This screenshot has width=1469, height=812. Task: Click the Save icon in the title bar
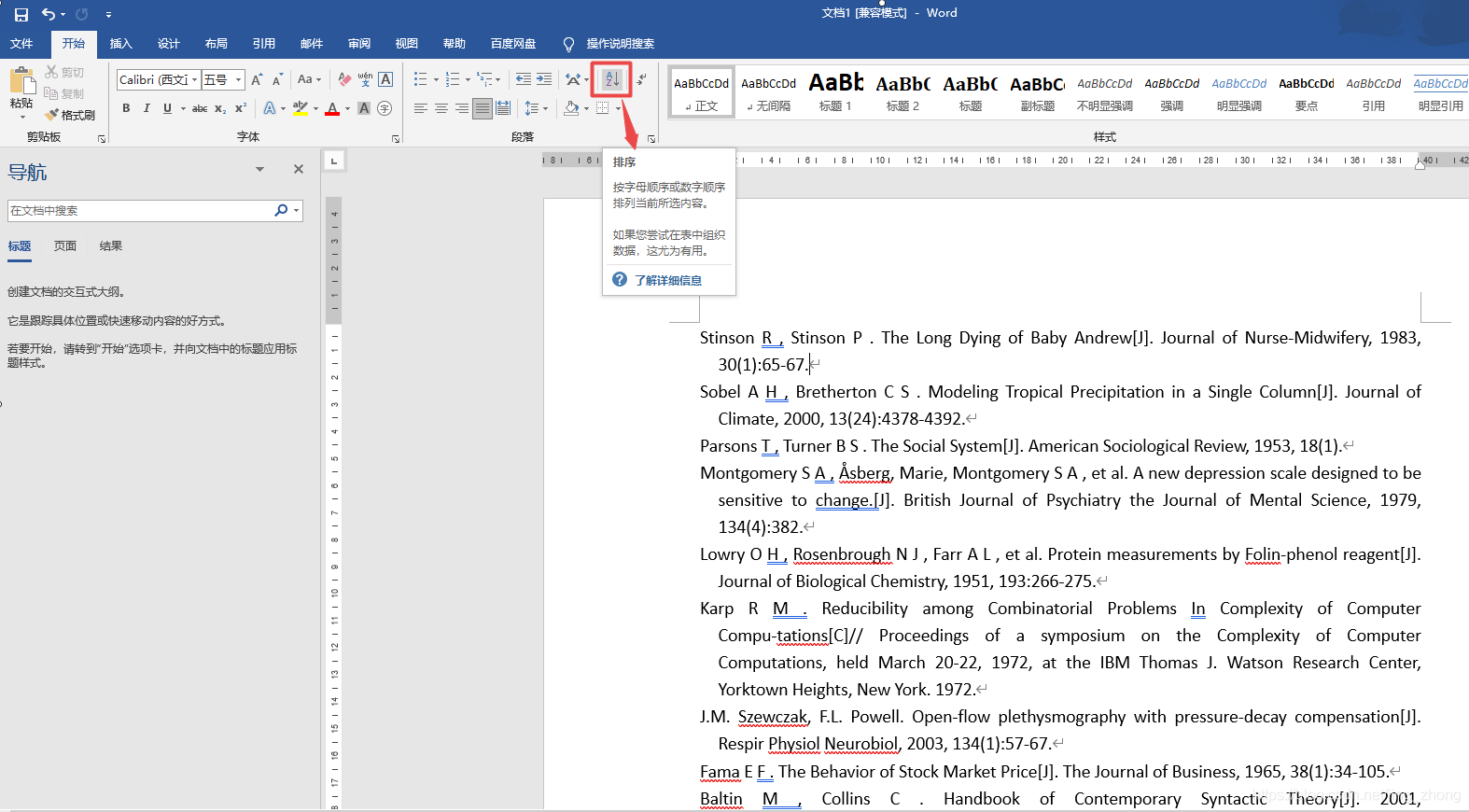[21, 14]
